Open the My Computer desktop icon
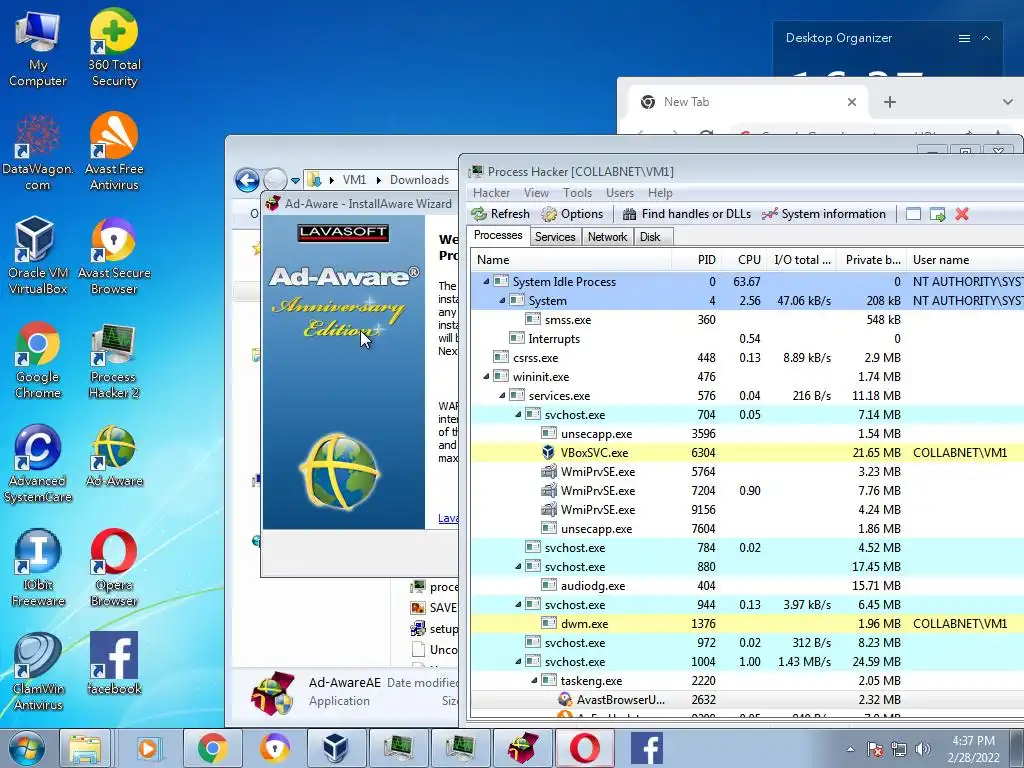 coord(37,49)
